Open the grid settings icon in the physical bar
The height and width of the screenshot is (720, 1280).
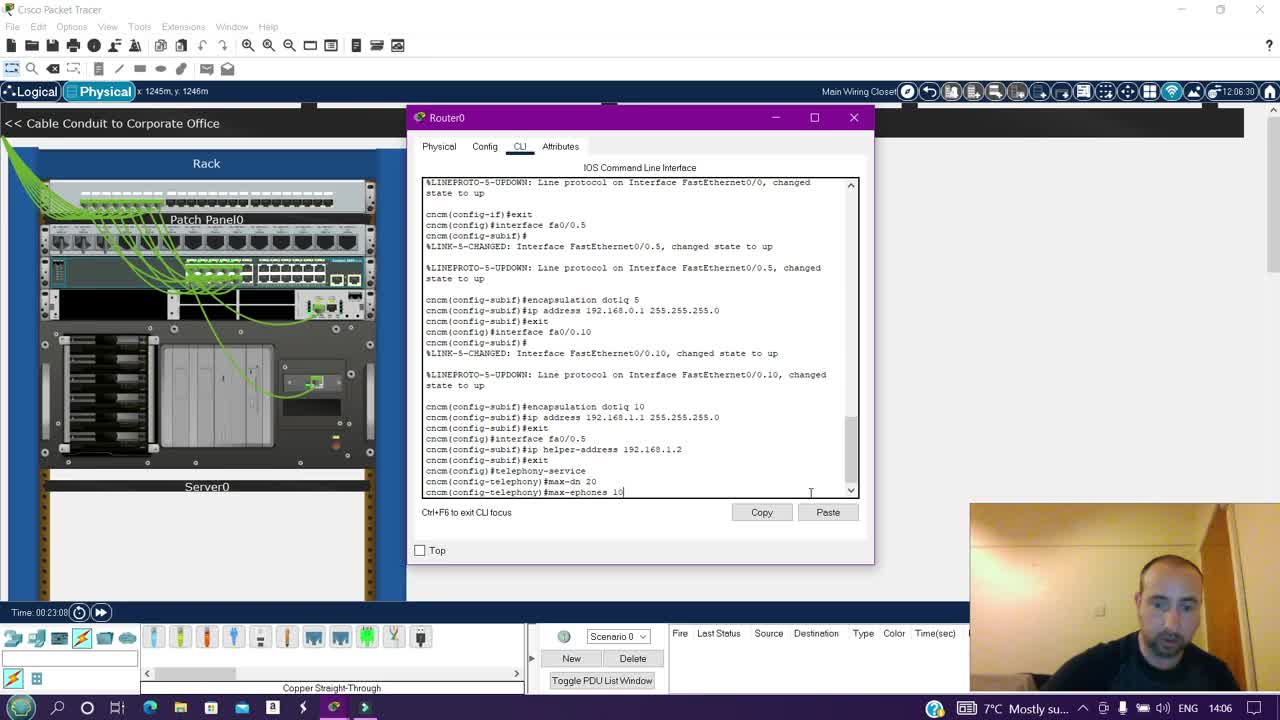point(1149,92)
